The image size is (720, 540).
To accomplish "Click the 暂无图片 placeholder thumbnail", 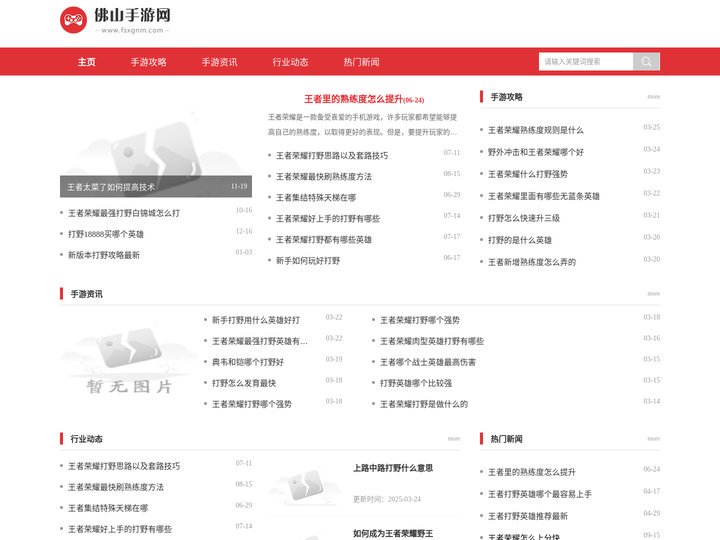I will [129, 360].
